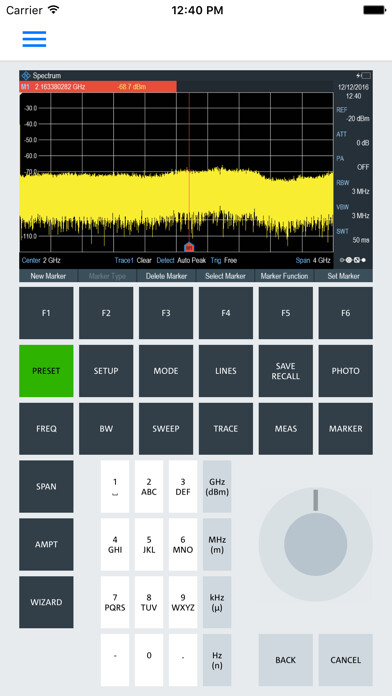Tap the M1 marker icon on the trace

[x=189, y=247]
